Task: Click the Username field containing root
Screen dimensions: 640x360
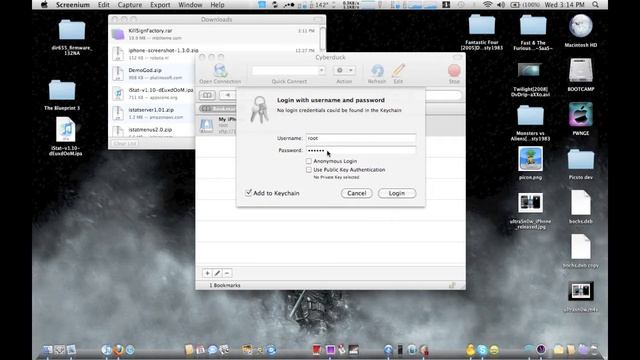Action: (x=361, y=138)
